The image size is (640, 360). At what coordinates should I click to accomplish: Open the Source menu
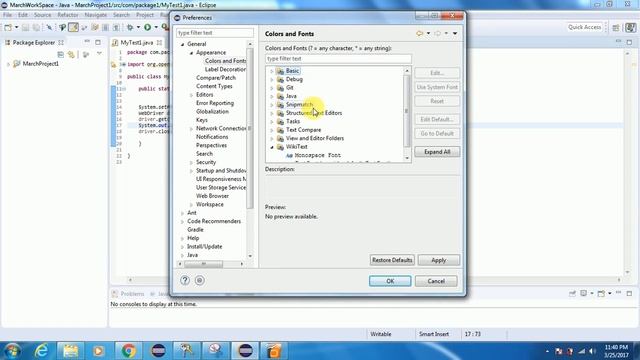[x=42, y=15]
